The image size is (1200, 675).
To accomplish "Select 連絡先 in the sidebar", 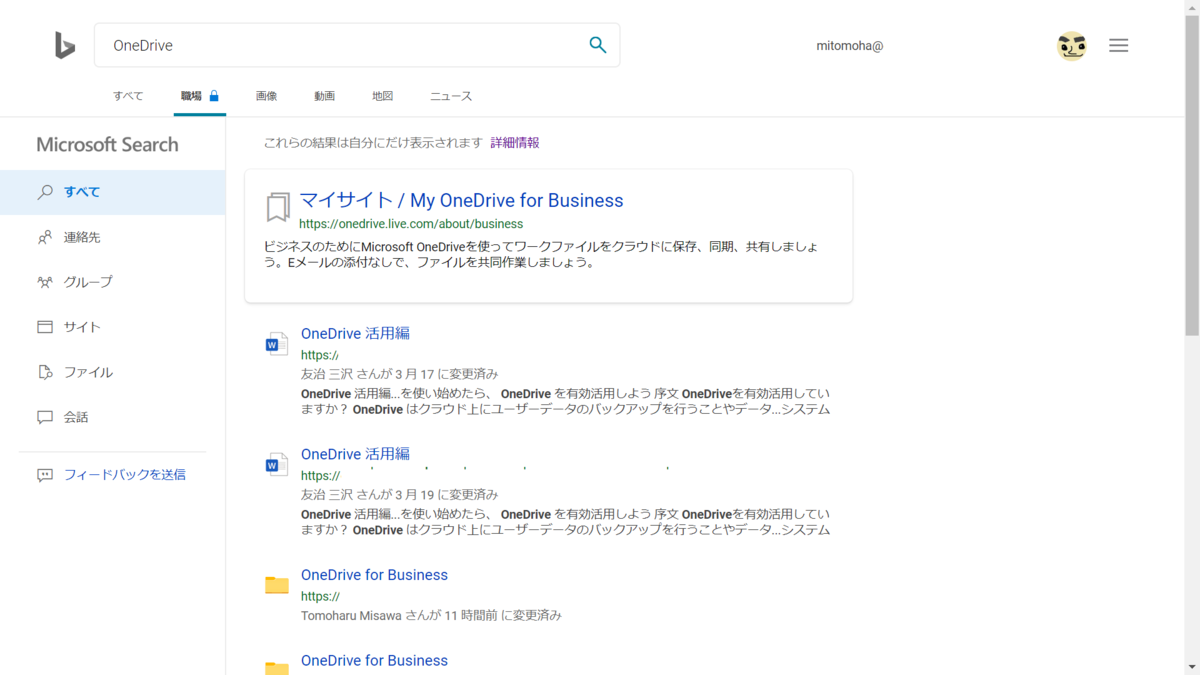I will coord(112,237).
